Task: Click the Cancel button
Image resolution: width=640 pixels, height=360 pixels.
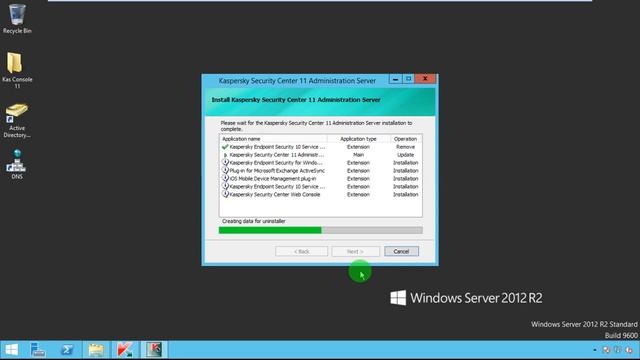Action: point(401,251)
